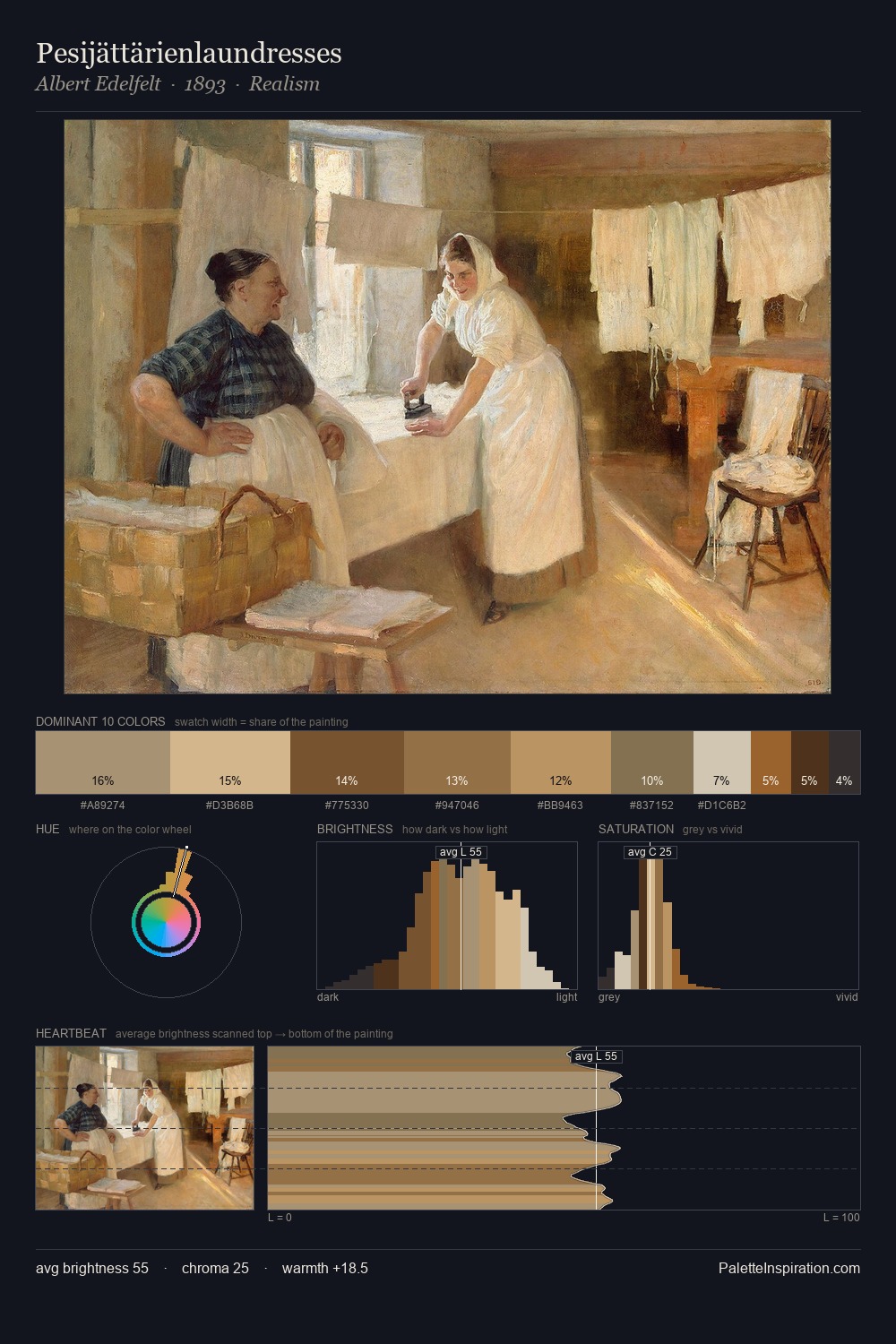Screen dimensions: 896x1344
Task: Click the chroma 25 footer stat
Action: (x=215, y=1268)
